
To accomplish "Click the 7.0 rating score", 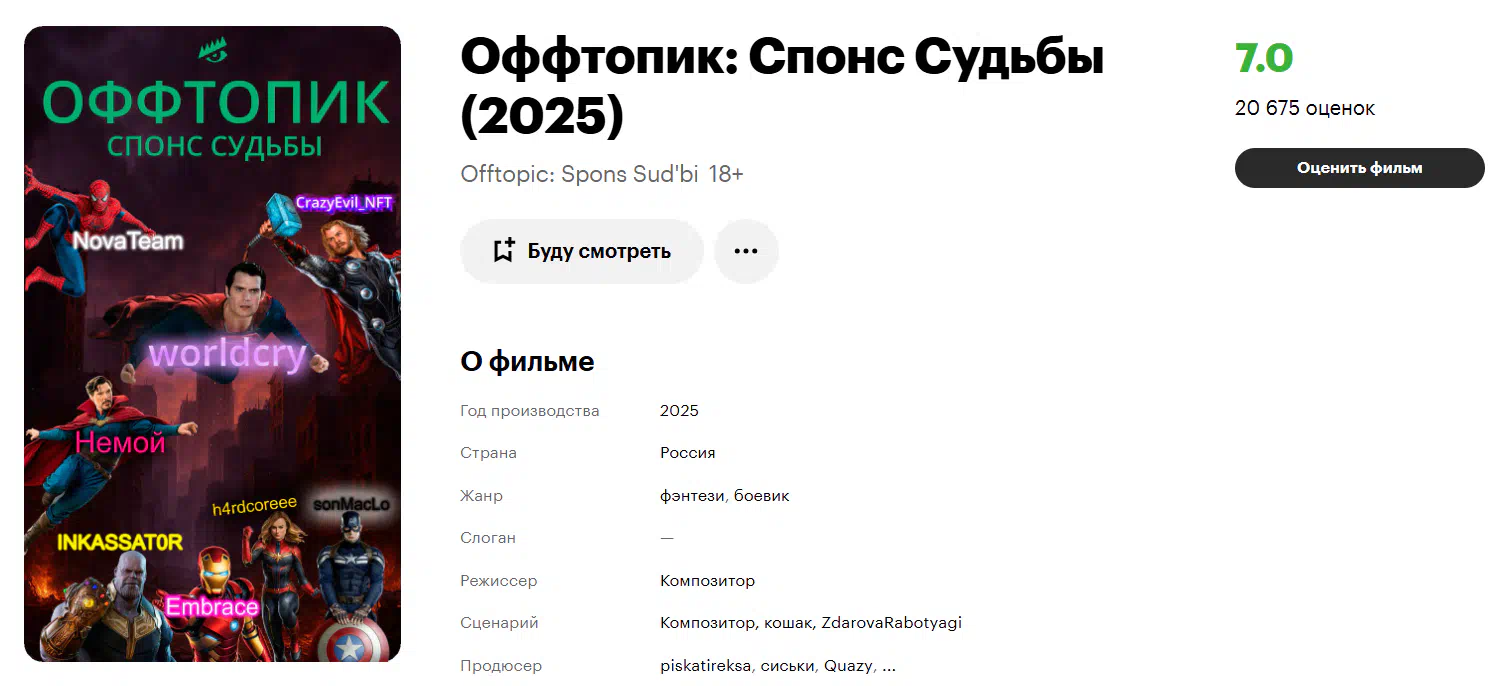I will (1264, 59).
